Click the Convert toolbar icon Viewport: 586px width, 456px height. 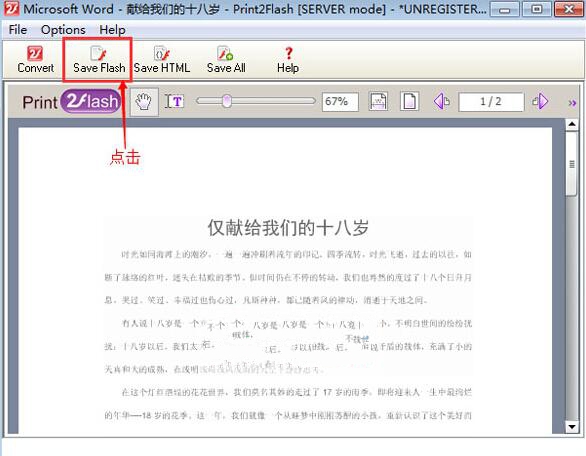tap(35, 53)
